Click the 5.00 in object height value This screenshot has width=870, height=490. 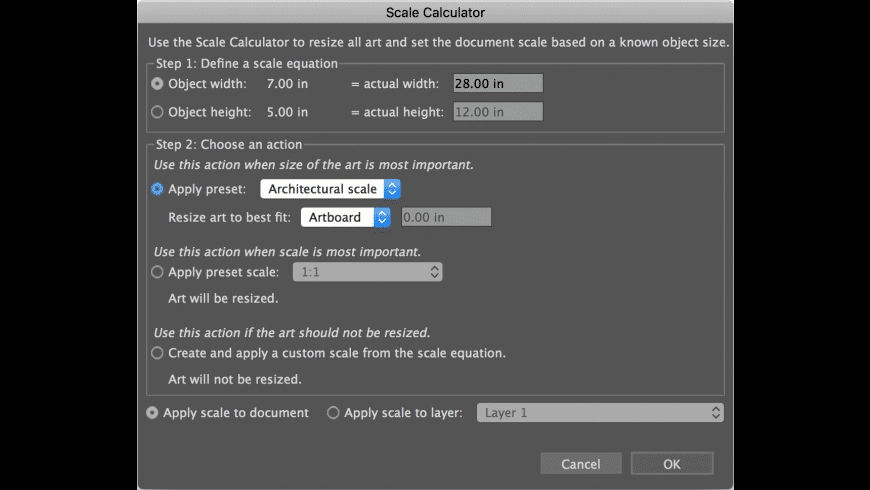tap(287, 112)
